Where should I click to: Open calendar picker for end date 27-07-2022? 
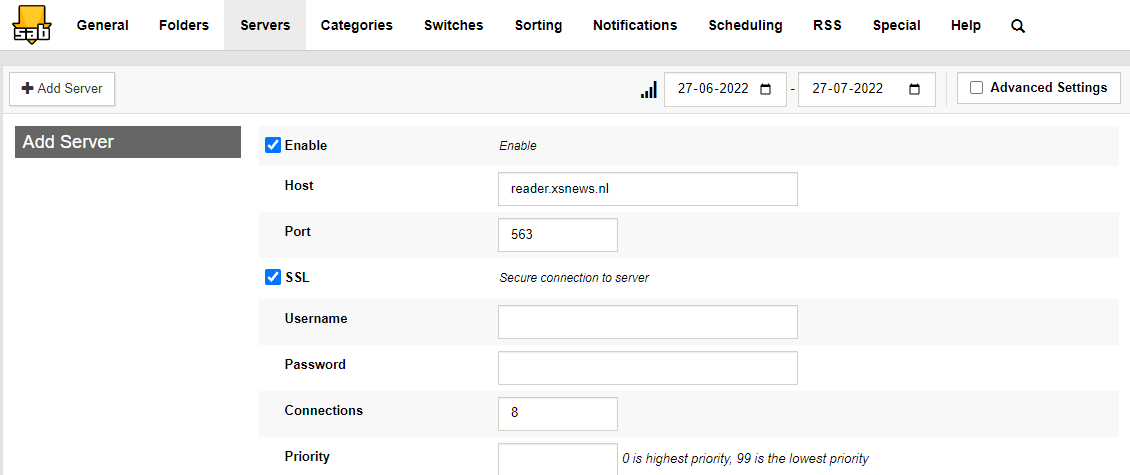[x=915, y=89]
